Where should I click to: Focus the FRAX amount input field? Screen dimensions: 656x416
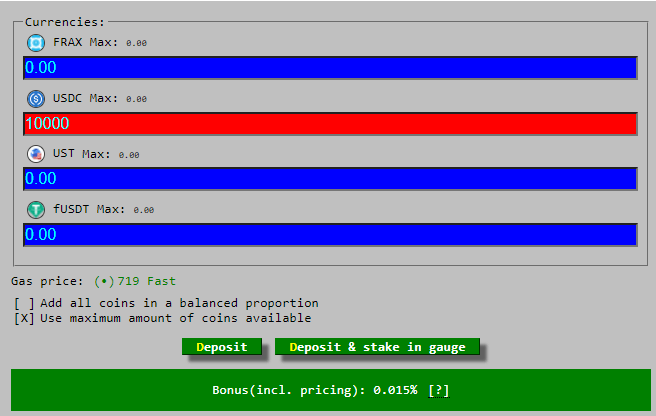point(331,68)
